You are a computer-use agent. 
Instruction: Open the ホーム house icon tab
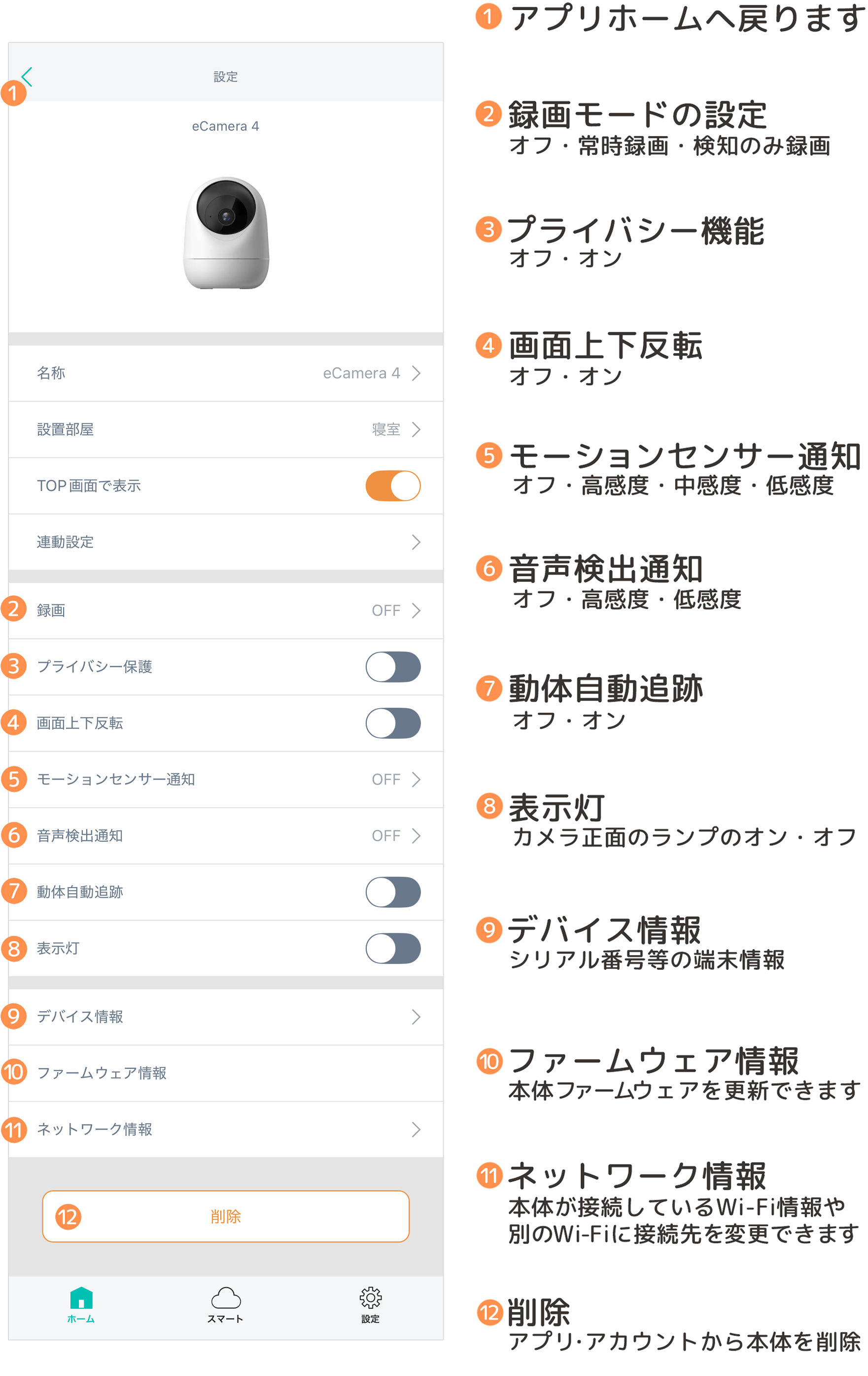click(x=81, y=1305)
